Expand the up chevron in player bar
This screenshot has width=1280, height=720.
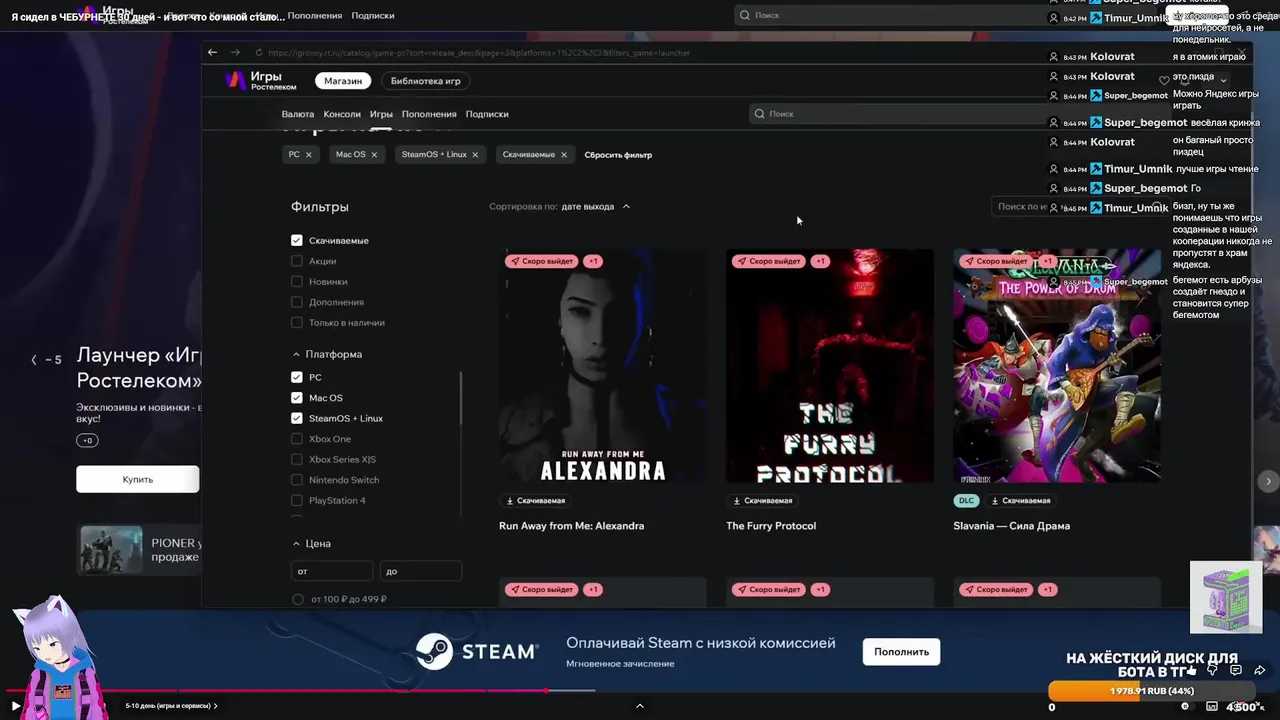pos(640,706)
